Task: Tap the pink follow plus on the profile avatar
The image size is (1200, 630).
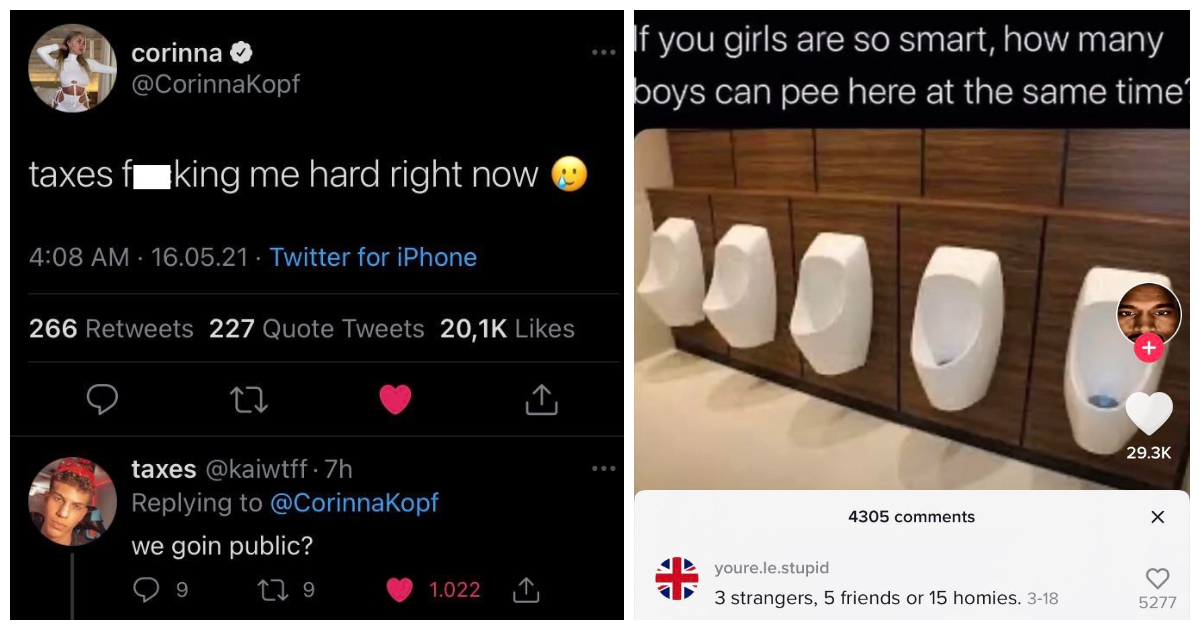Action: (x=1147, y=348)
